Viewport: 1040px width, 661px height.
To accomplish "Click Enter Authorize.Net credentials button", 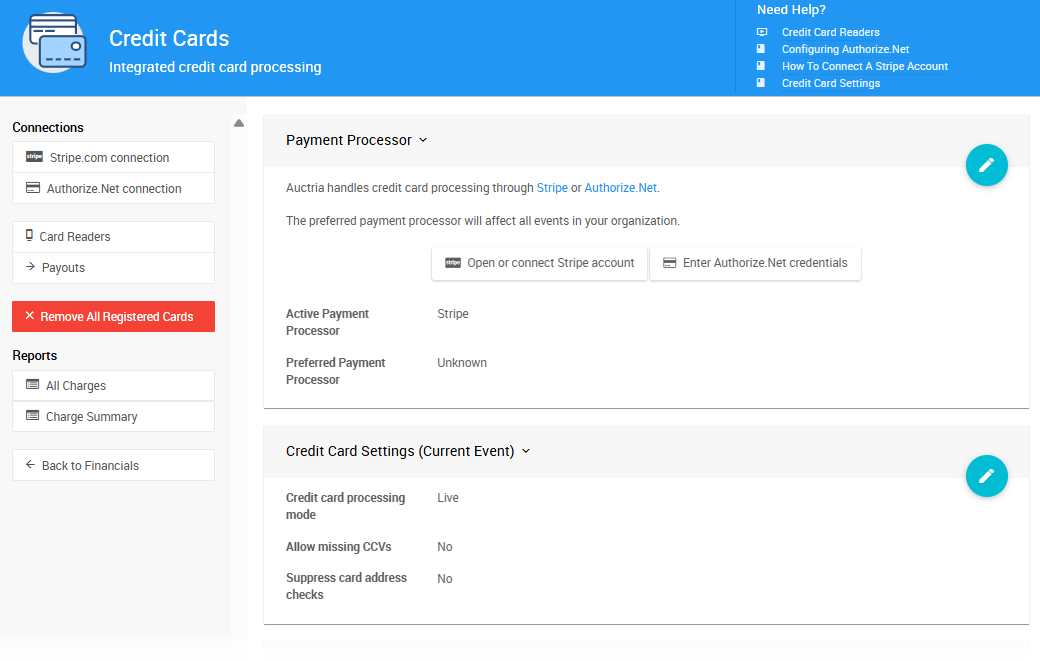I will coord(755,263).
